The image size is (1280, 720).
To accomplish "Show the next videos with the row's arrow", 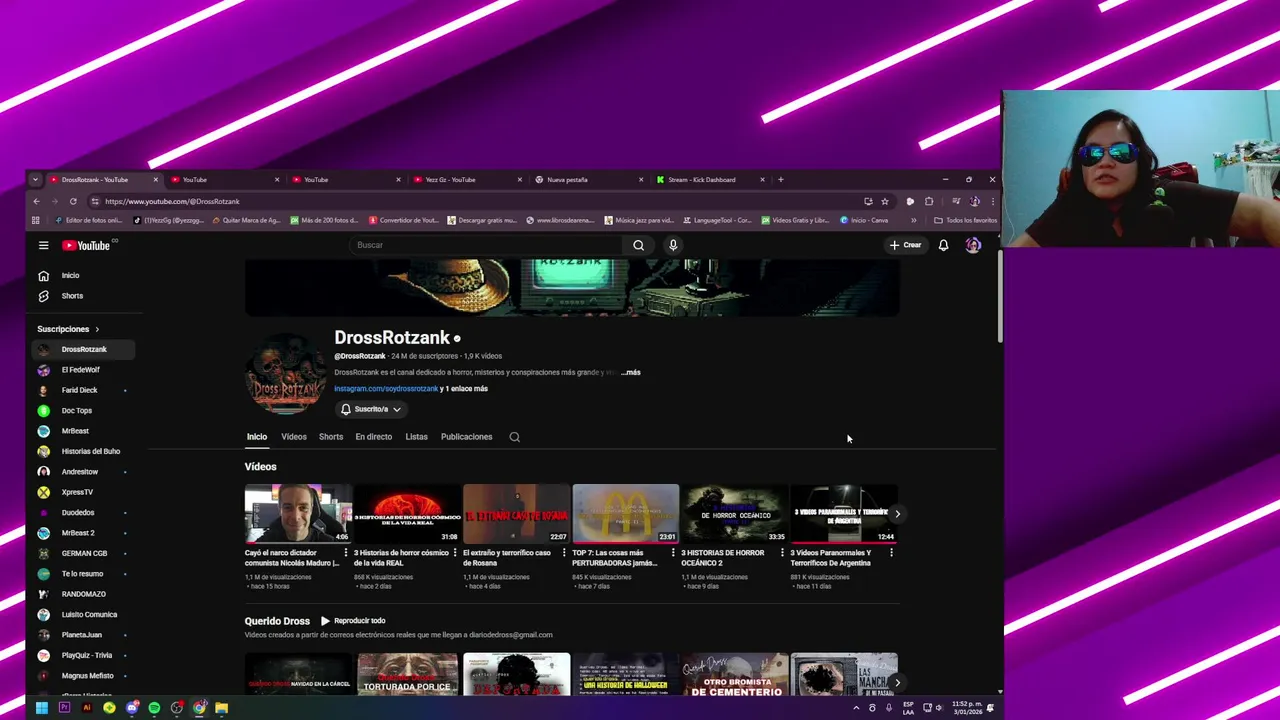I will [x=897, y=514].
